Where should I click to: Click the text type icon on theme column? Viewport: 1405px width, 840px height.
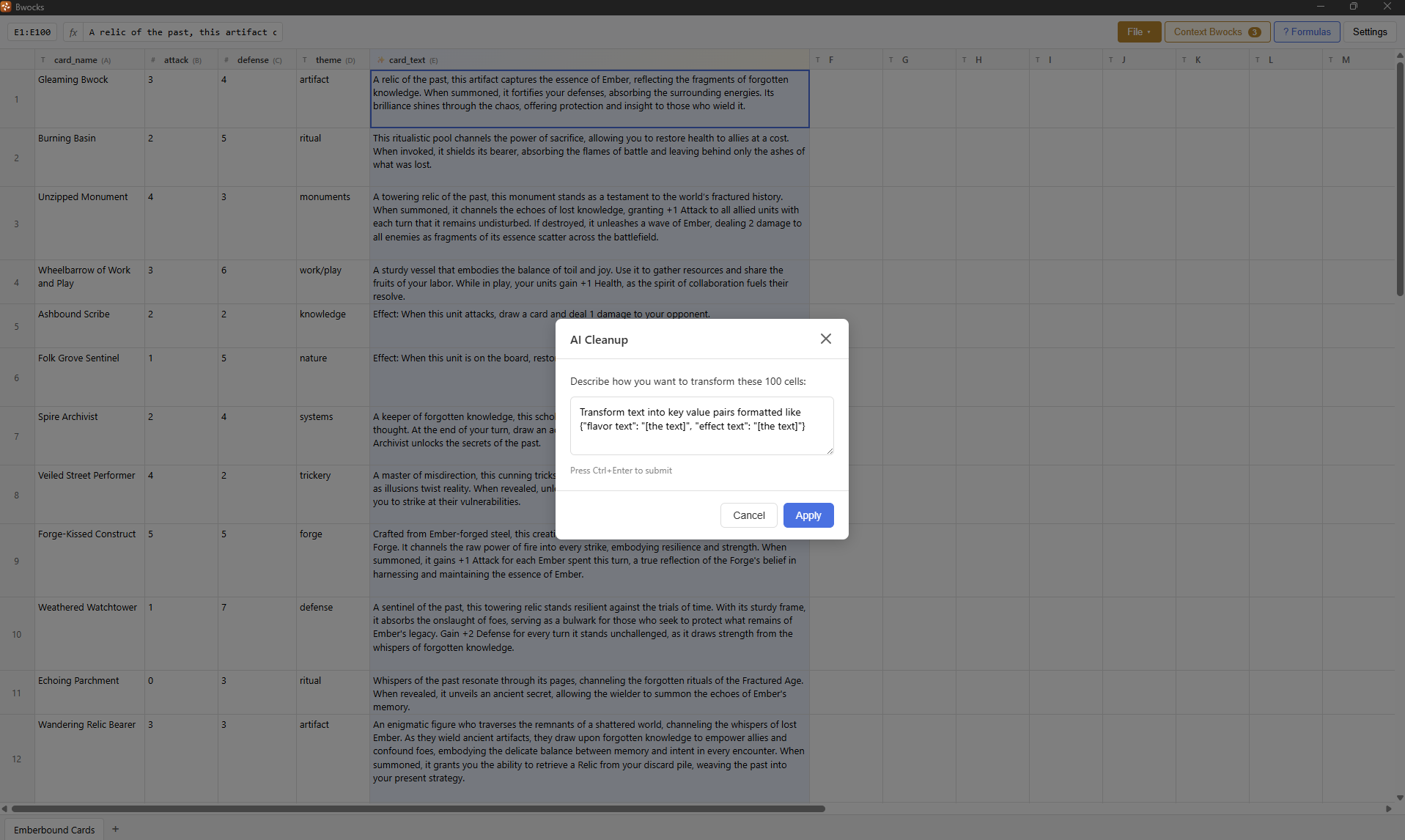click(305, 60)
